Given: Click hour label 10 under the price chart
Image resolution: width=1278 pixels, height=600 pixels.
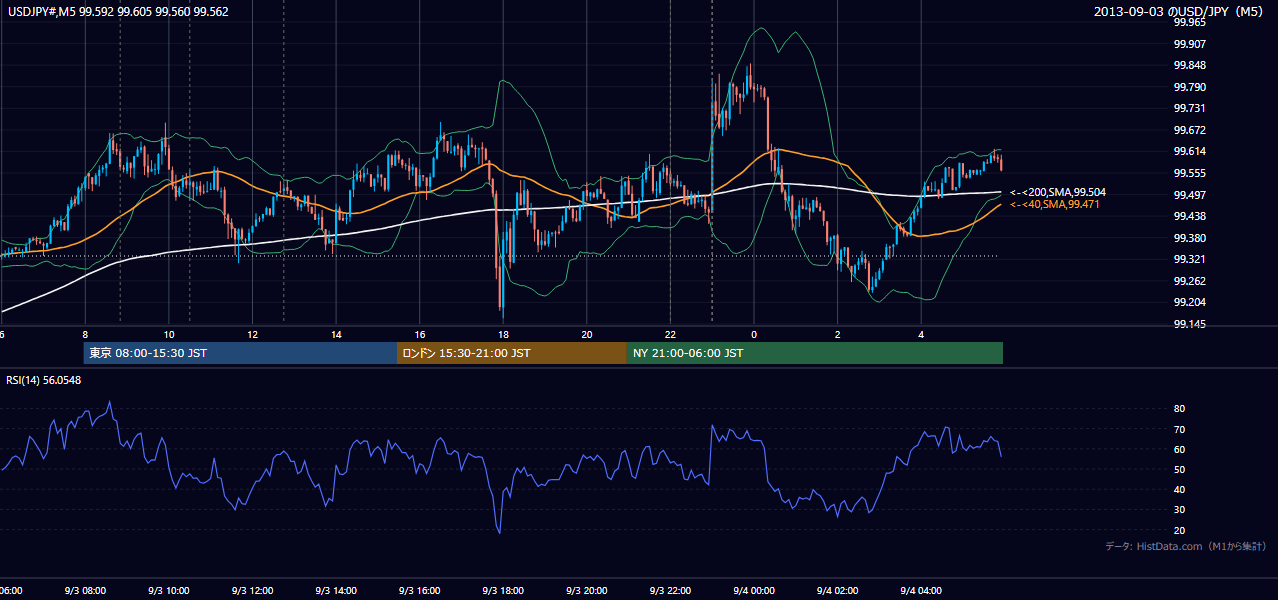Looking at the screenshot, I should click(x=169, y=335).
